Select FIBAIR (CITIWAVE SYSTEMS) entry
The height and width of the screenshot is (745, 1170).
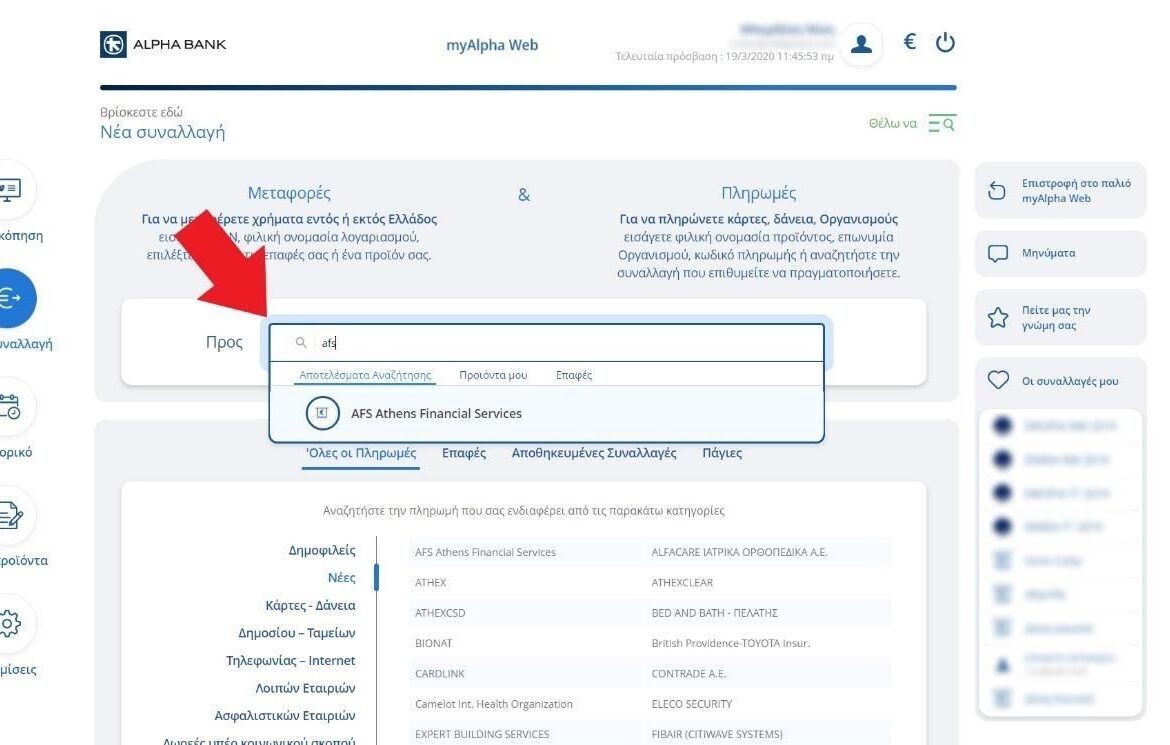click(x=717, y=735)
